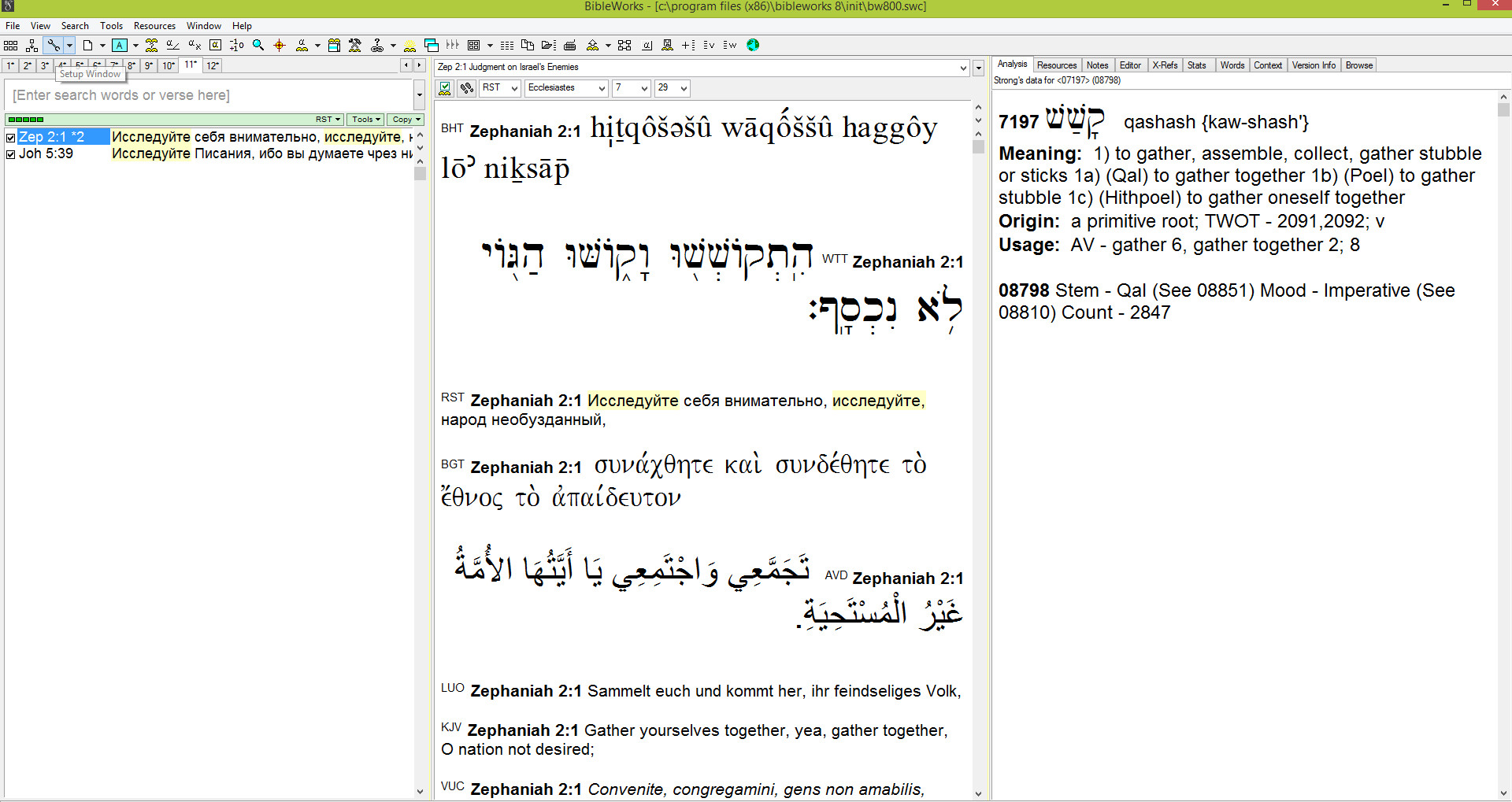1512x802 pixels.
Task: Click the Setup Window wrench icon
Action: point(53,45)
